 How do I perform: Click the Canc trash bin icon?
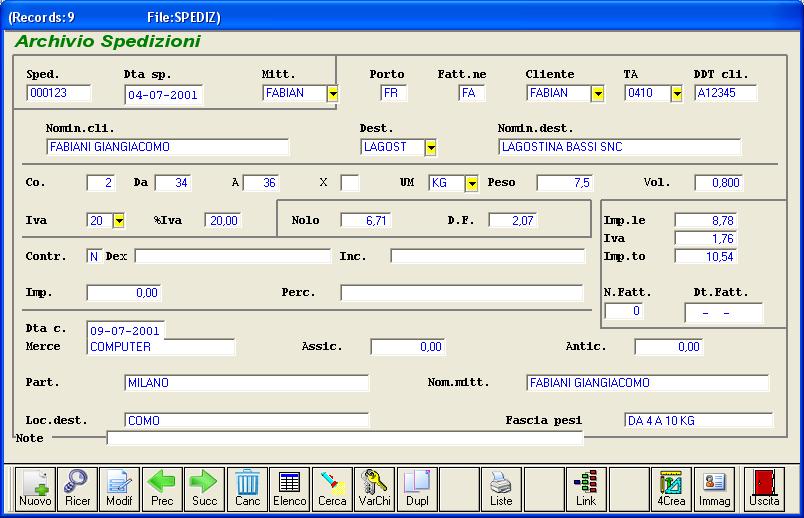(x=247, y=489)
